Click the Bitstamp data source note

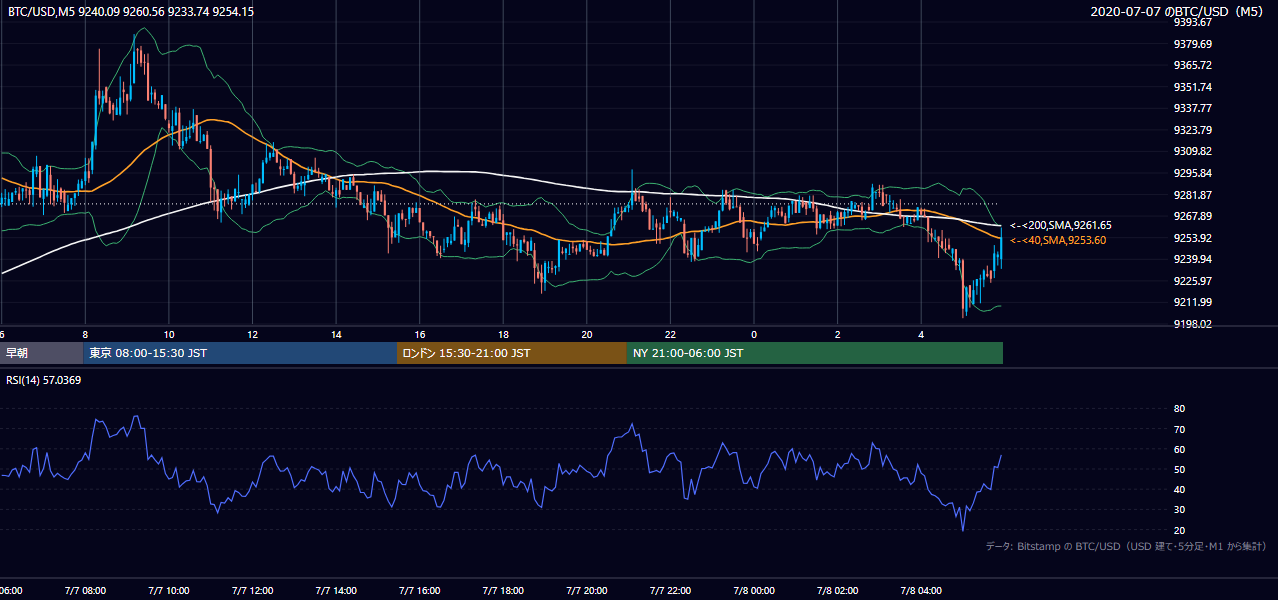pos(1126,546)
